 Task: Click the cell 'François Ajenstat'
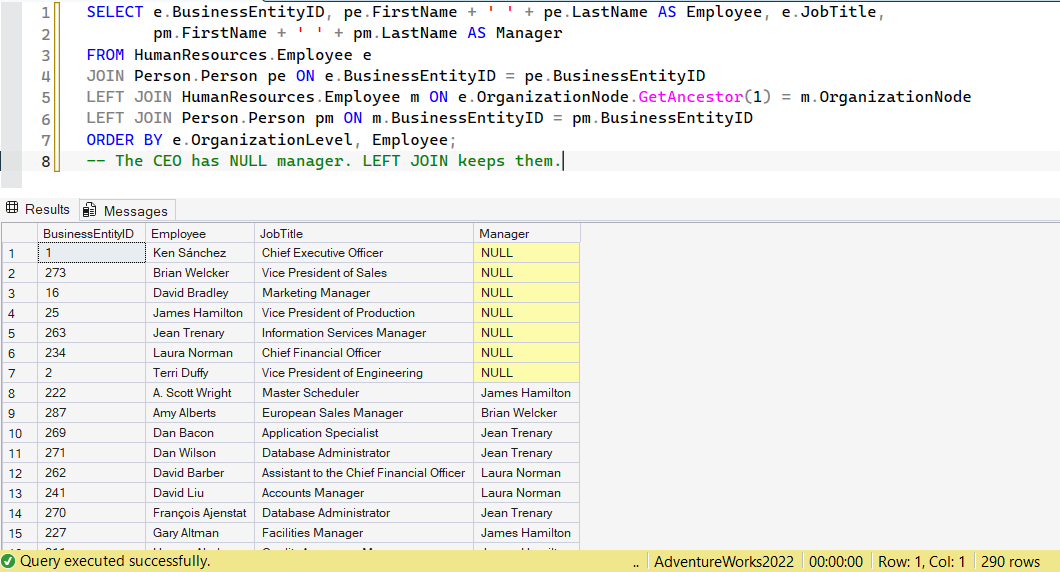click(x=200, y=513)
